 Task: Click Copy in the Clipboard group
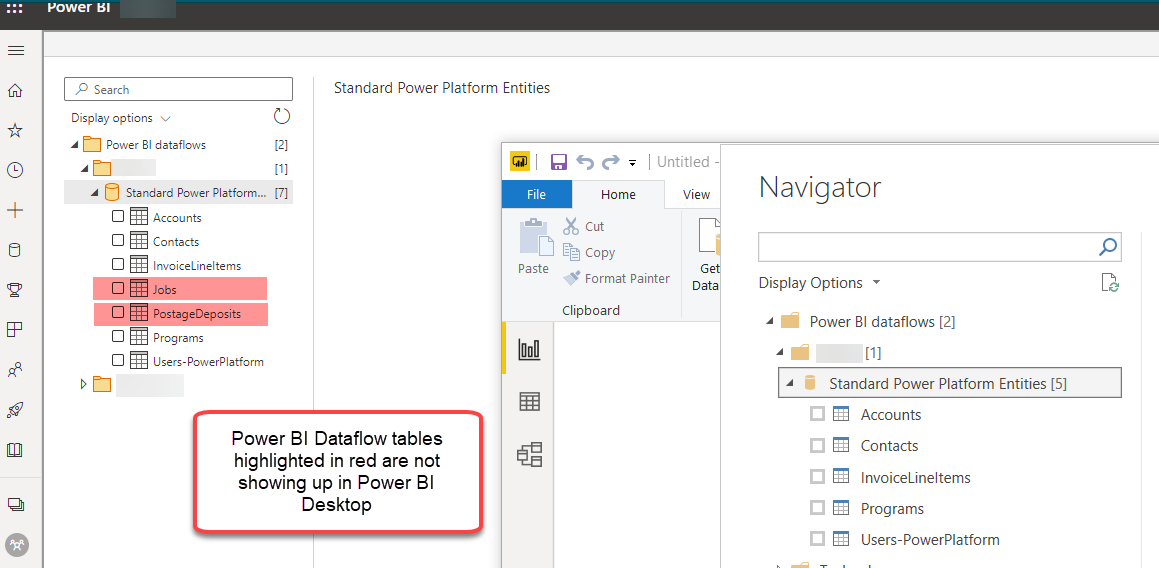click(589, 252)
